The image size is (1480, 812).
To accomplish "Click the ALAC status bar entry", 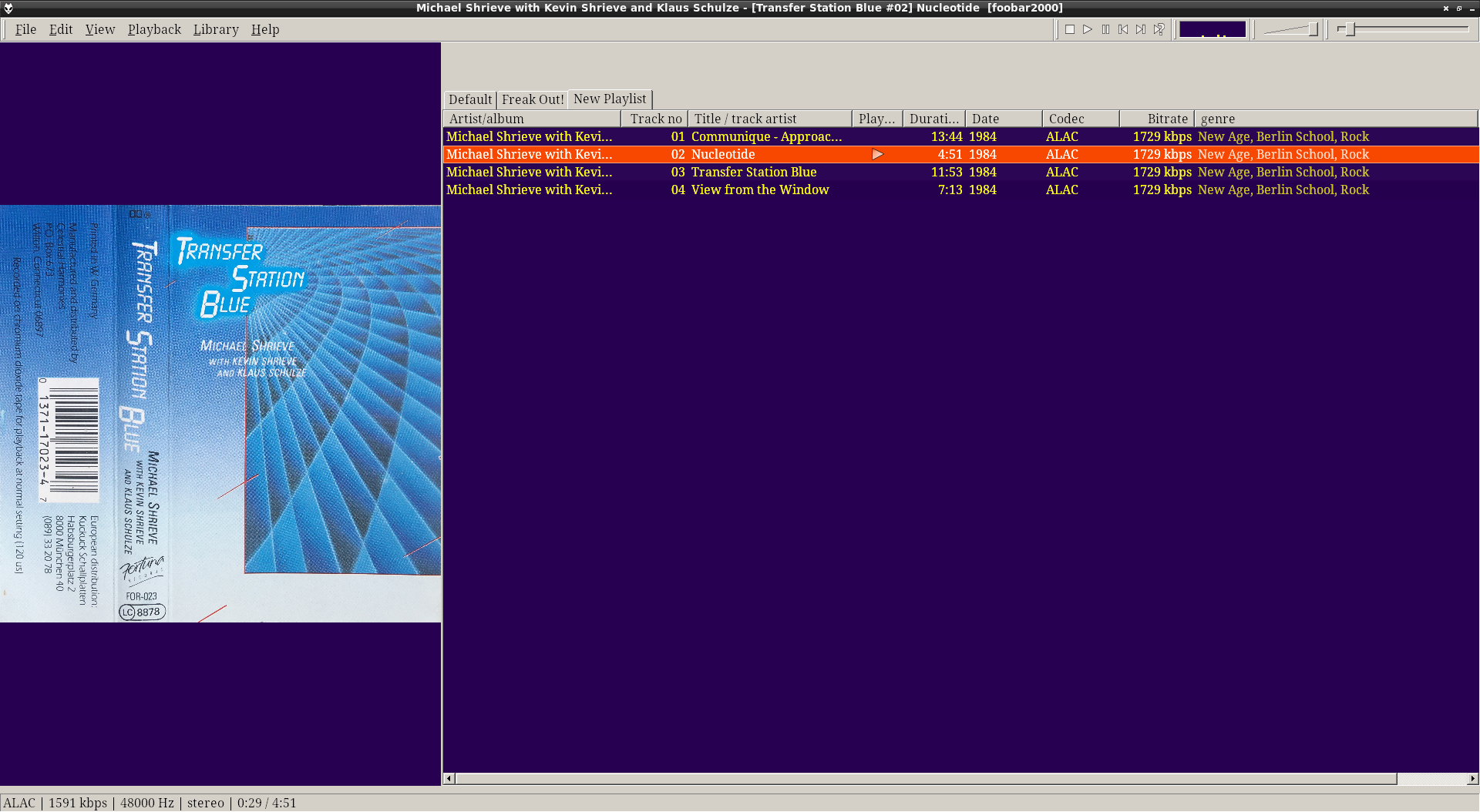I will coord(19,803).
